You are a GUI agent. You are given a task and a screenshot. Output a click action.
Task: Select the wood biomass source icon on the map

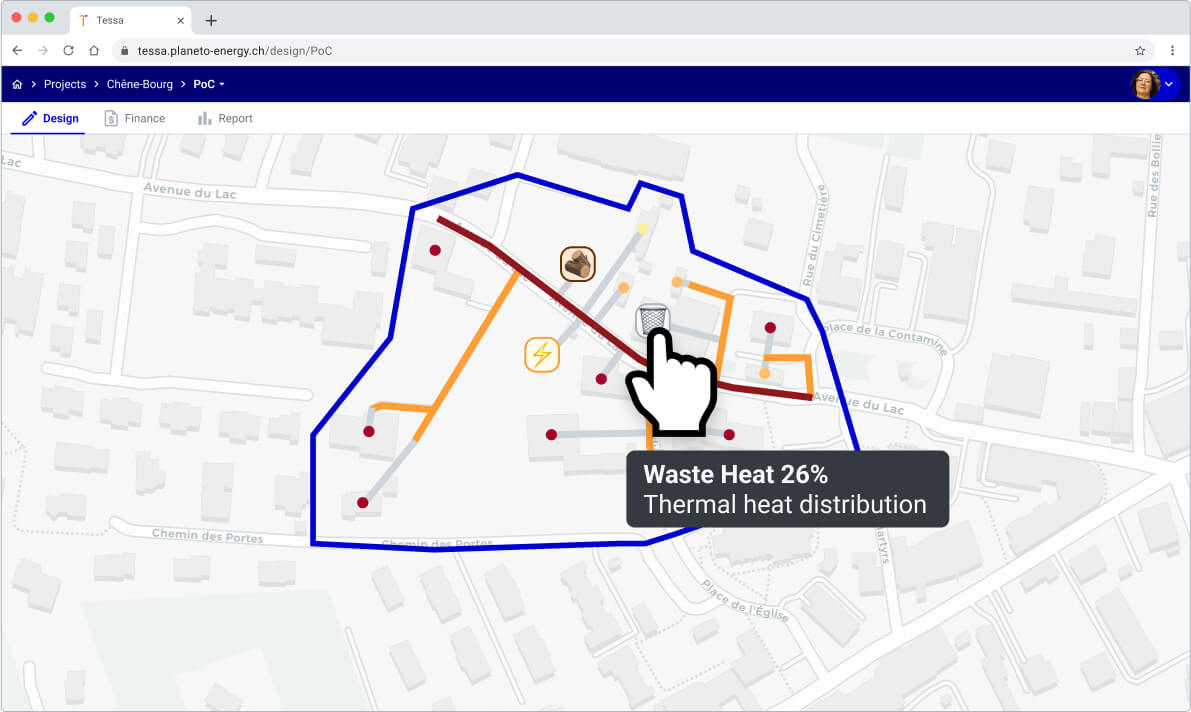tap(577, 263)
